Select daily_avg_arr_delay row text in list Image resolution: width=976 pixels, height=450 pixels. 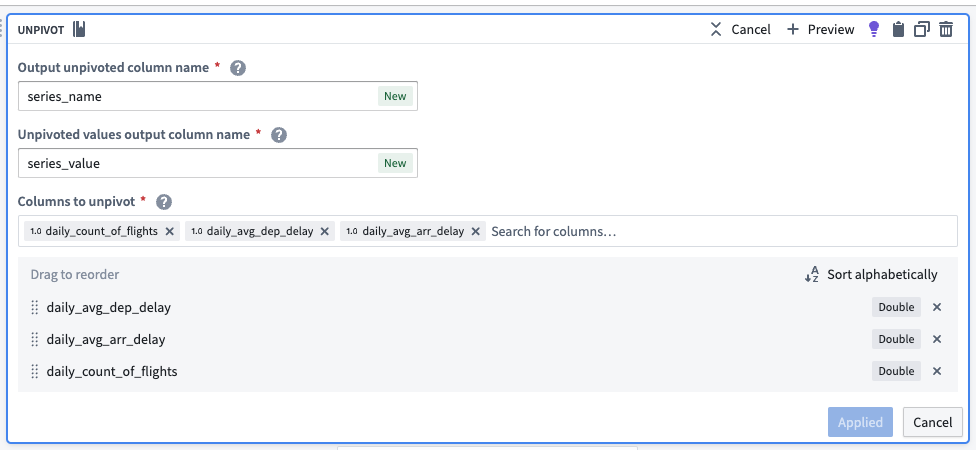tap(106, 340)
